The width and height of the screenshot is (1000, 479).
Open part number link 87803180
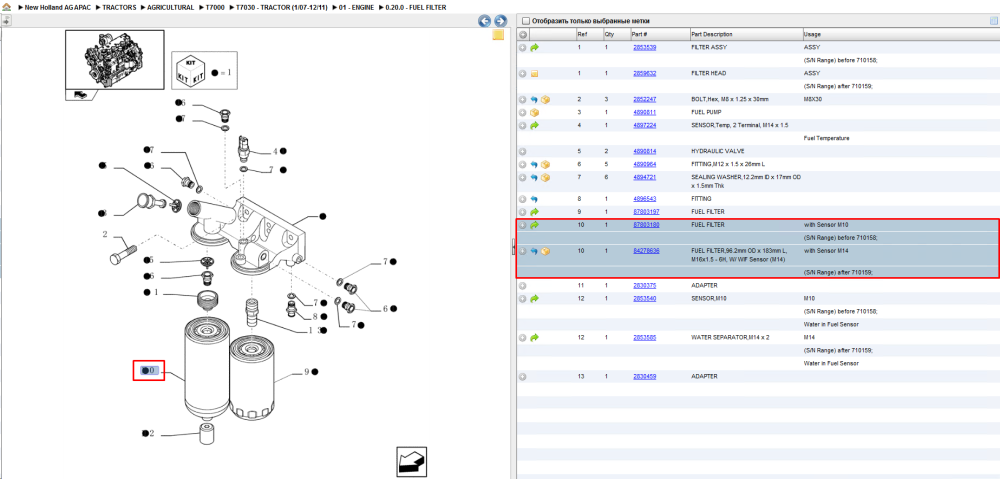tap(645, 225)
